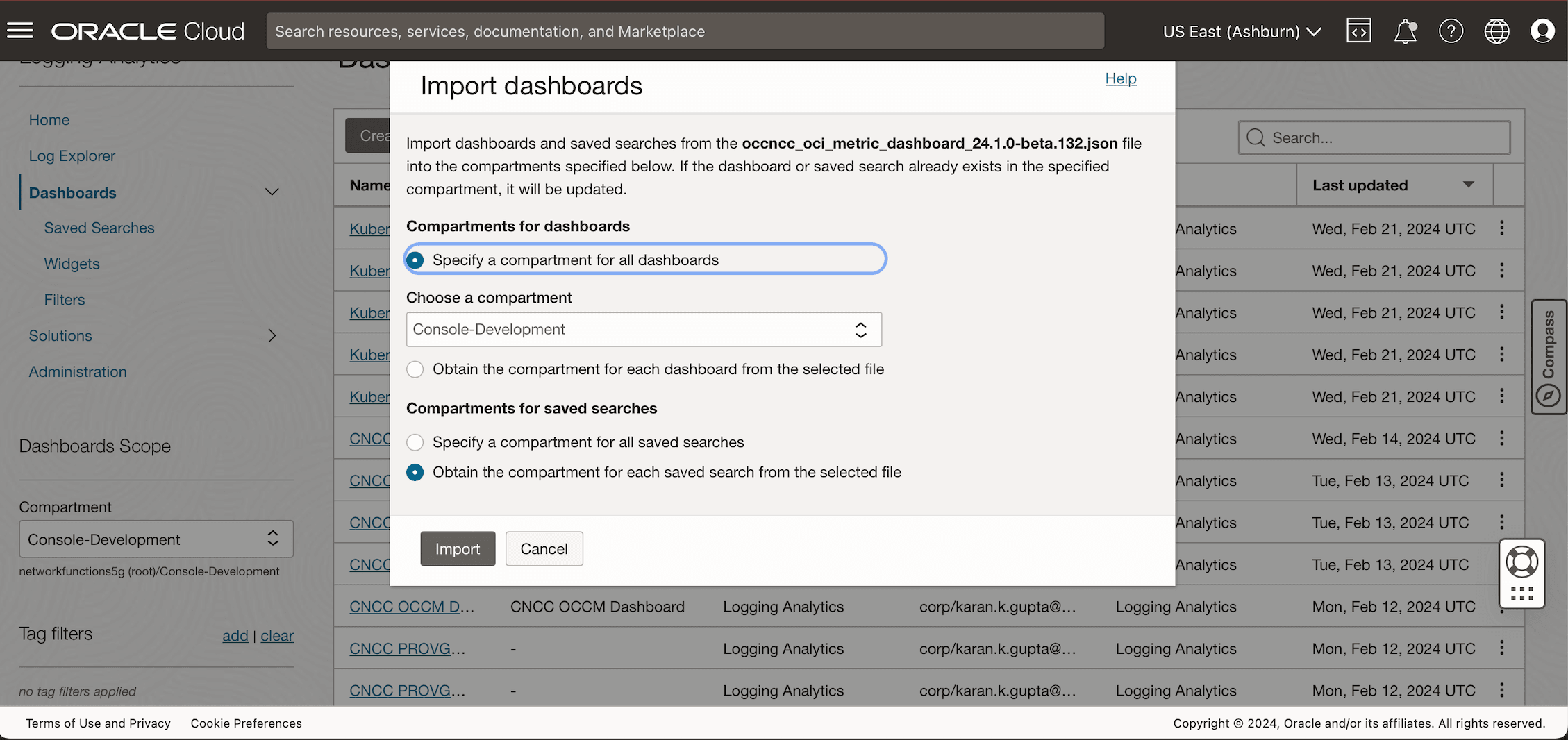Screen dimensions: 1568x740
Task: Open the Help link in the dialog
Action: click(1120, 78)
